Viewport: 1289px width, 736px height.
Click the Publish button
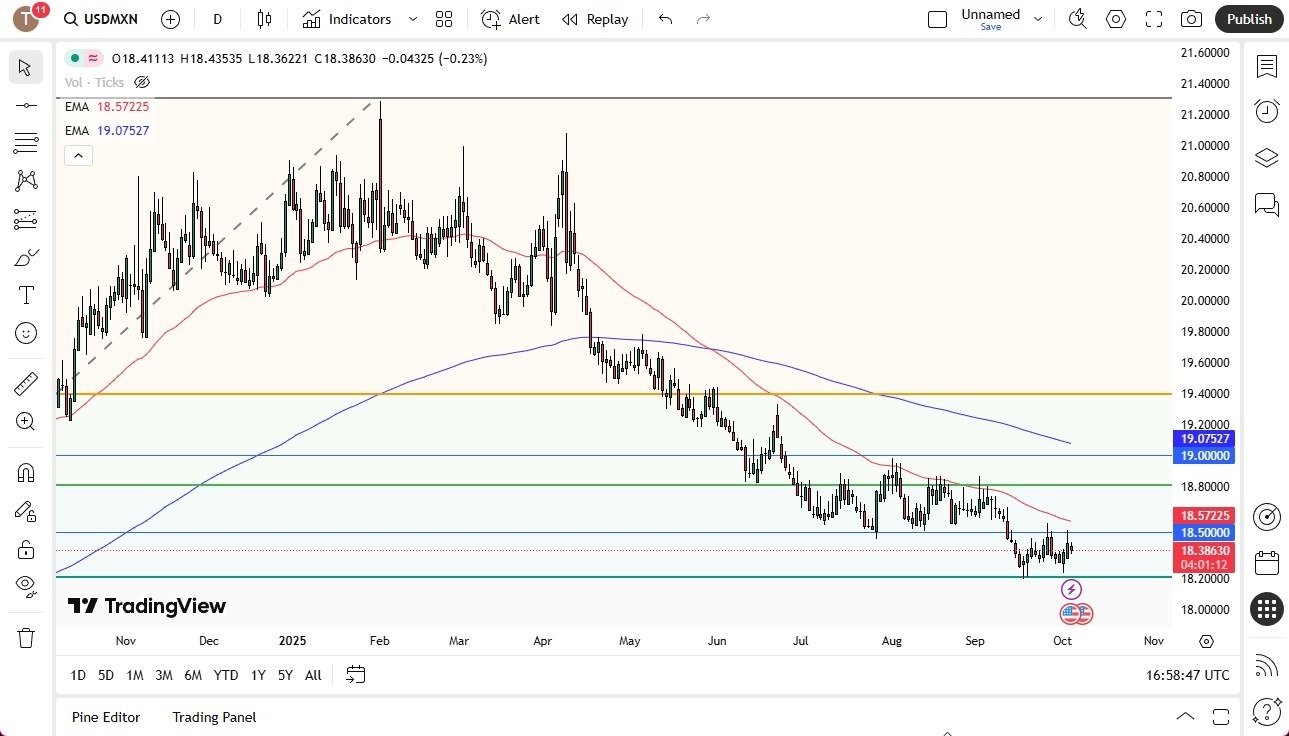click(x=1248, y=18)
